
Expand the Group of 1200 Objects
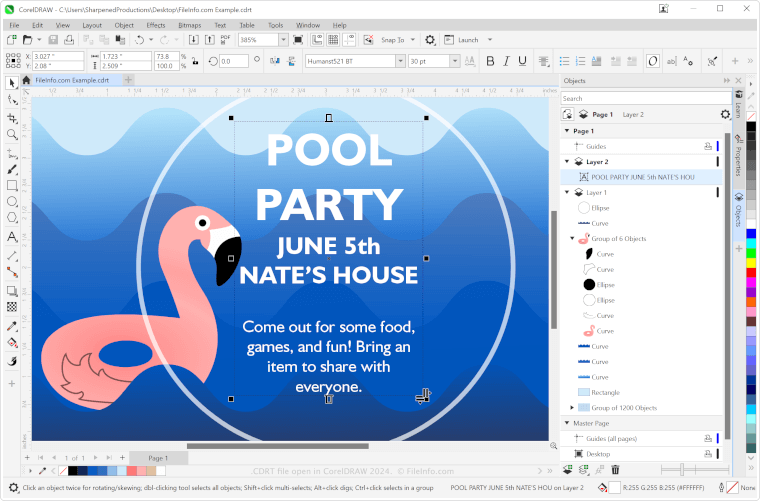tap(572, 408)
